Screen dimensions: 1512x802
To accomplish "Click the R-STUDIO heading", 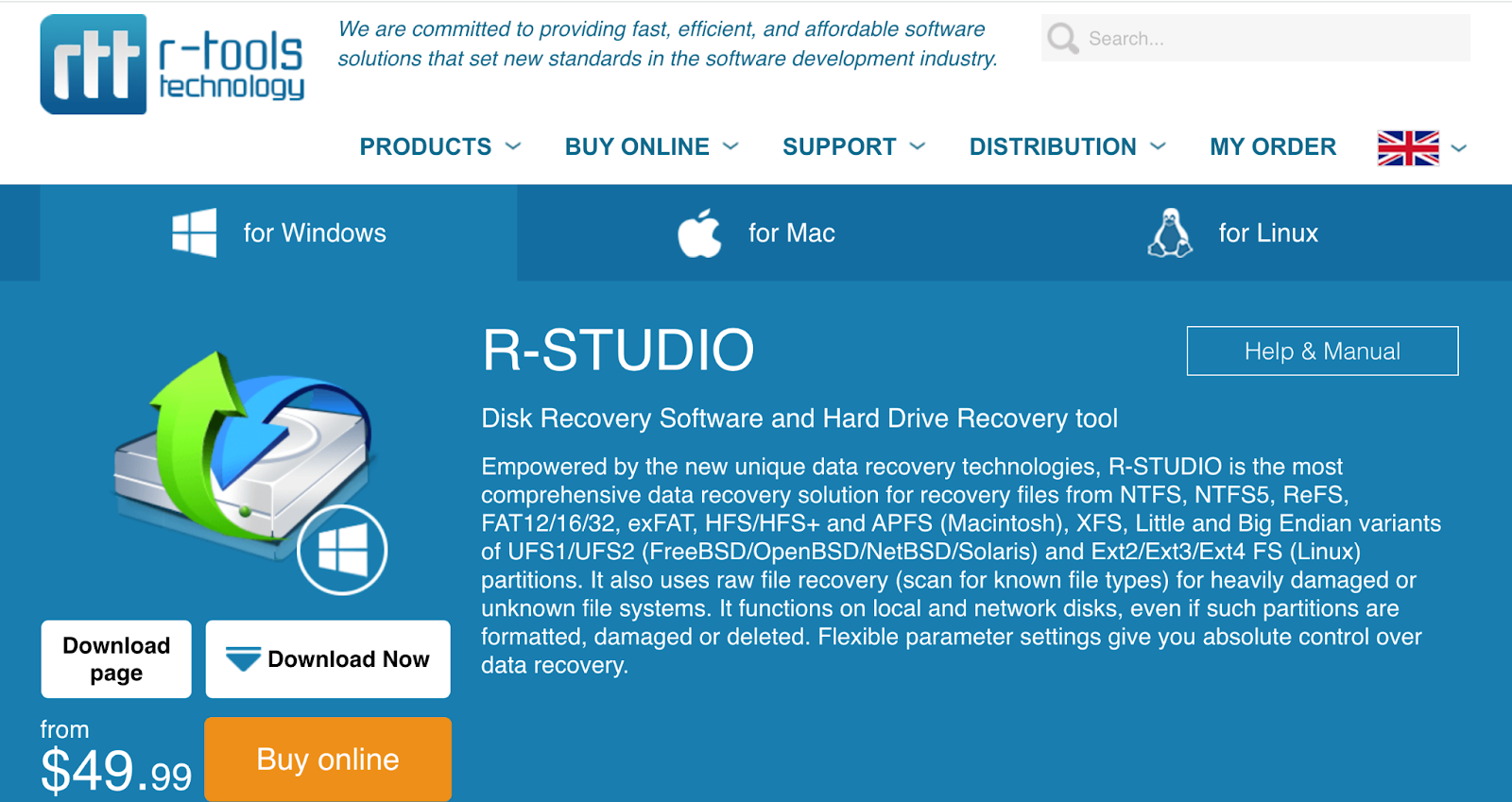I will [x=618, y=350].
